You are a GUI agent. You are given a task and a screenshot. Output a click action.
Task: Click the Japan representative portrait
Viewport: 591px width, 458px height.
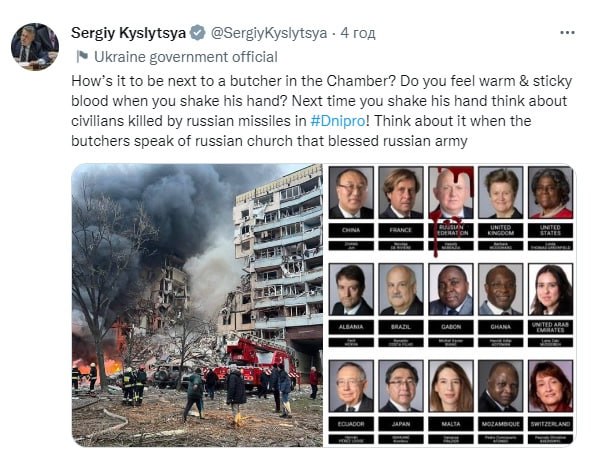[401, 386]
